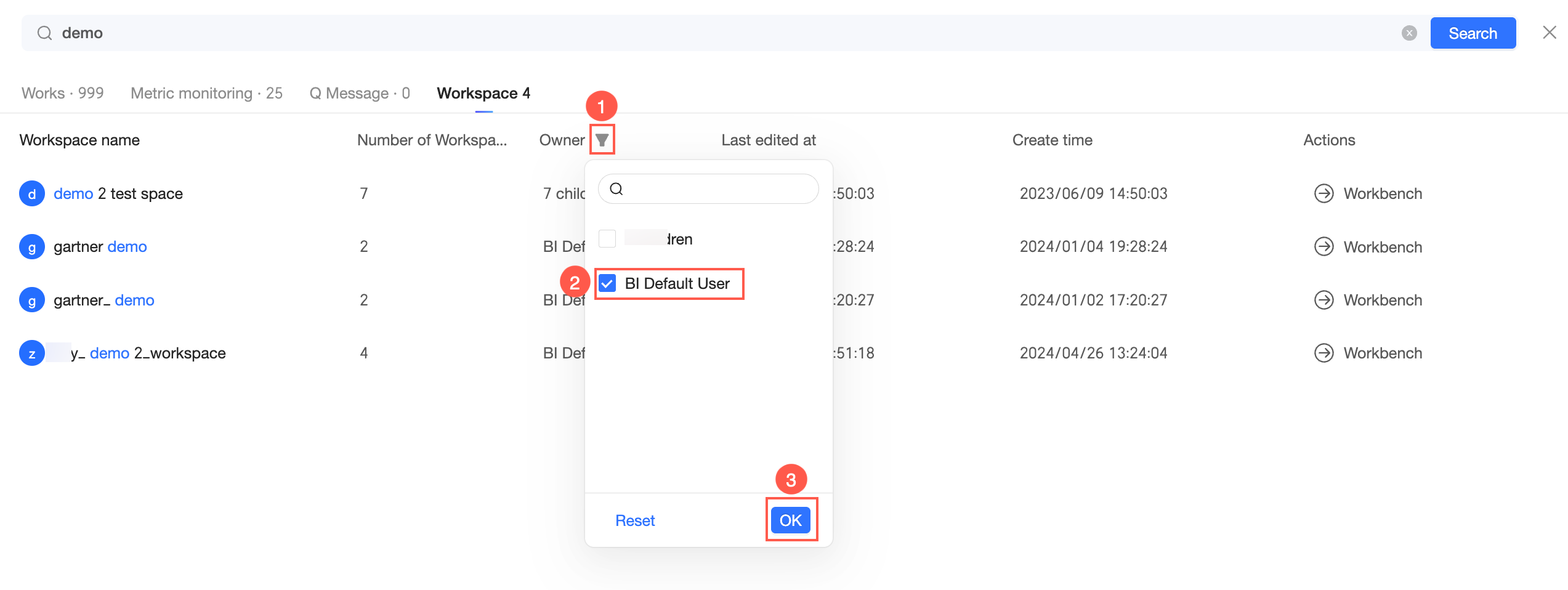
Task: Go to Workbench for gartner_ demo
Action: point(1383,300)
